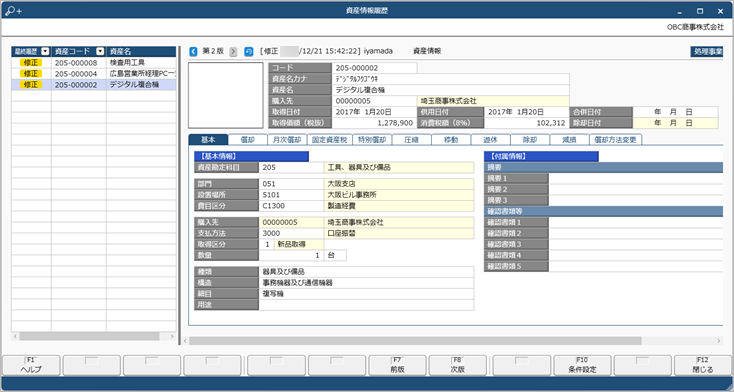Select row 205-000002 デジタル複合機

[x=94, y=85]
